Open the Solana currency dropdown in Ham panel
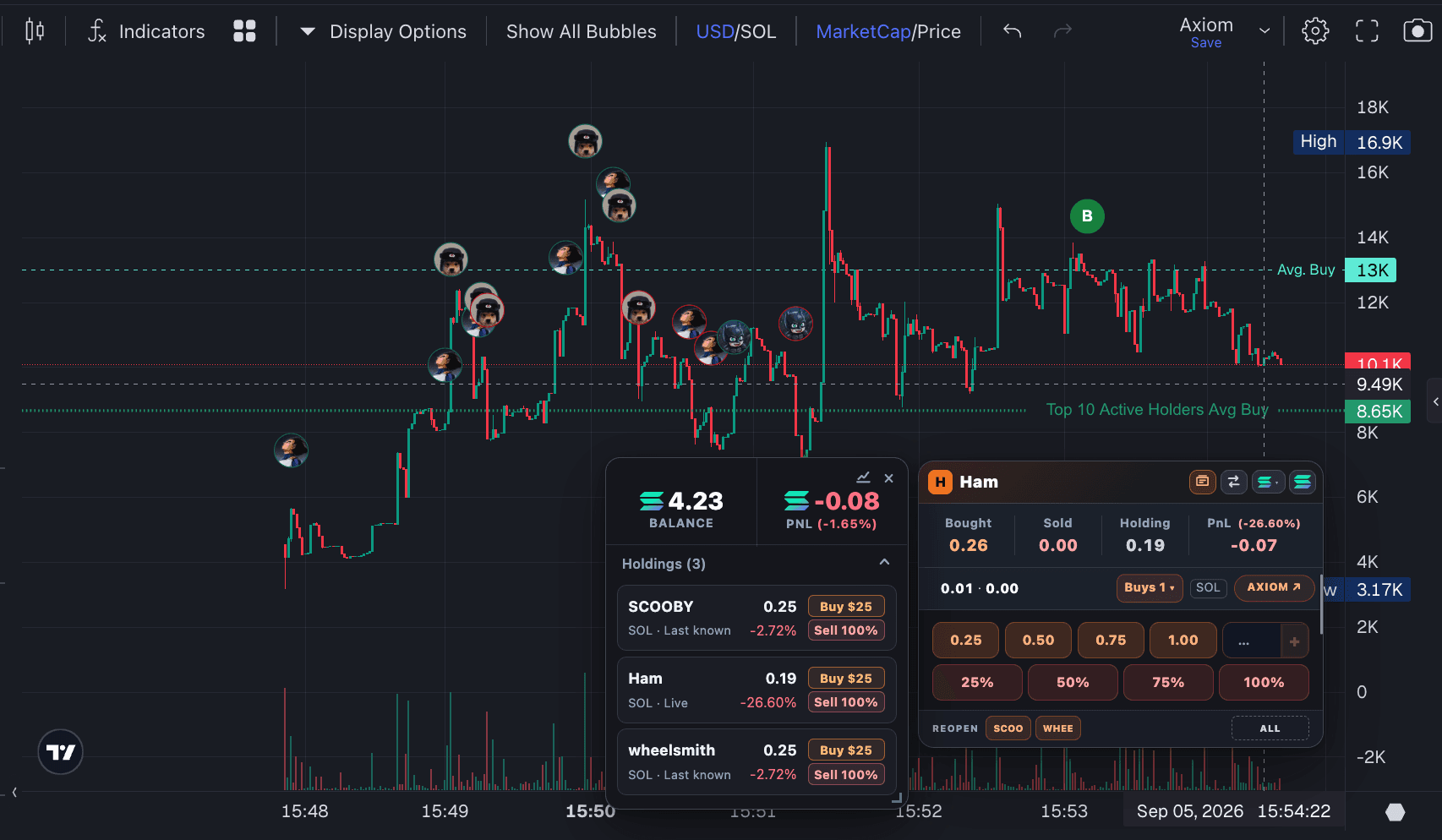1442x840 pixels. tap(1268, 482)
